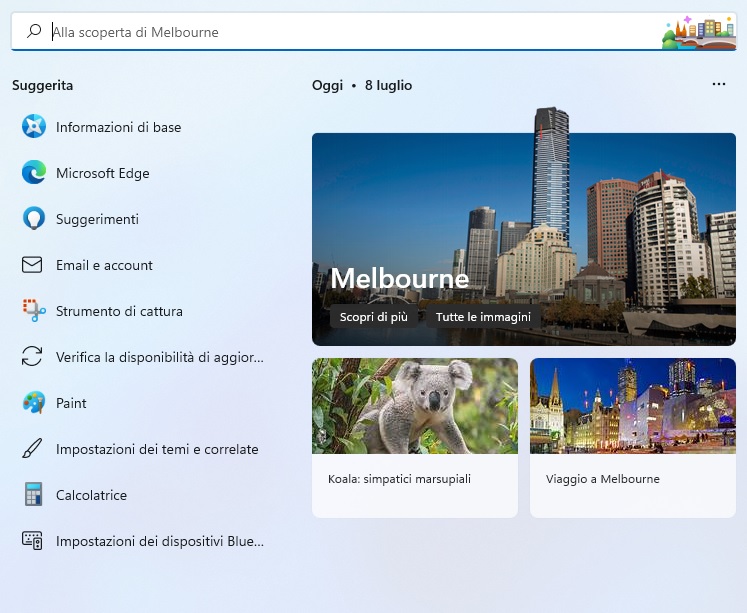Click the Suggerita section heading
The height and width of the screenshot is (613, 747).
point(42,86)
